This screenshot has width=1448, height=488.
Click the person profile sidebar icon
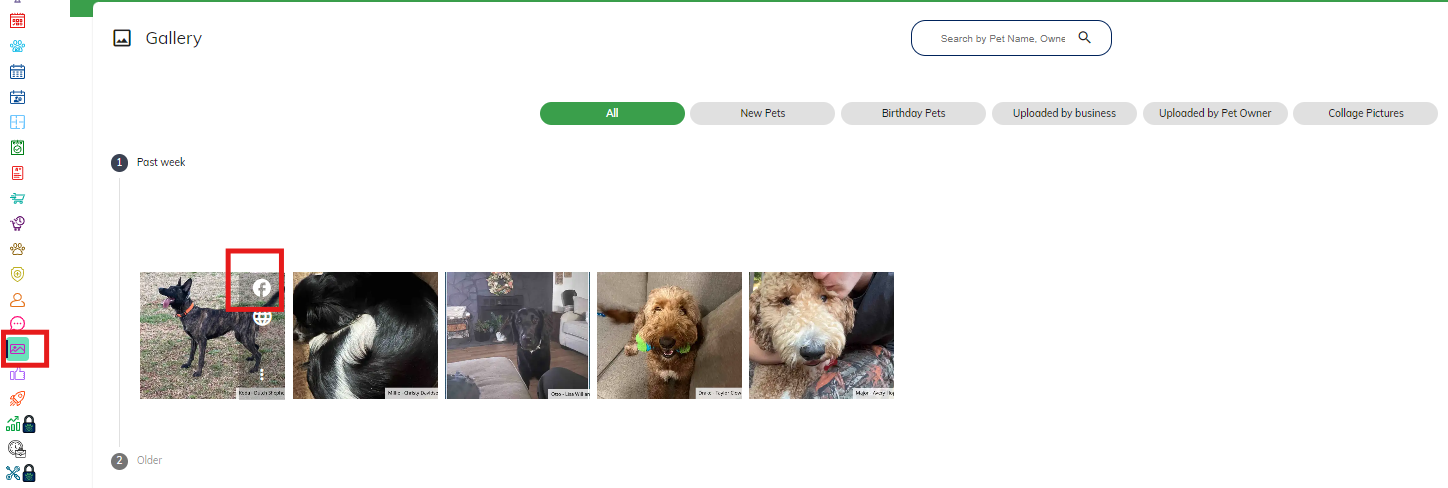pyautogui.click(x=17, y=299)
